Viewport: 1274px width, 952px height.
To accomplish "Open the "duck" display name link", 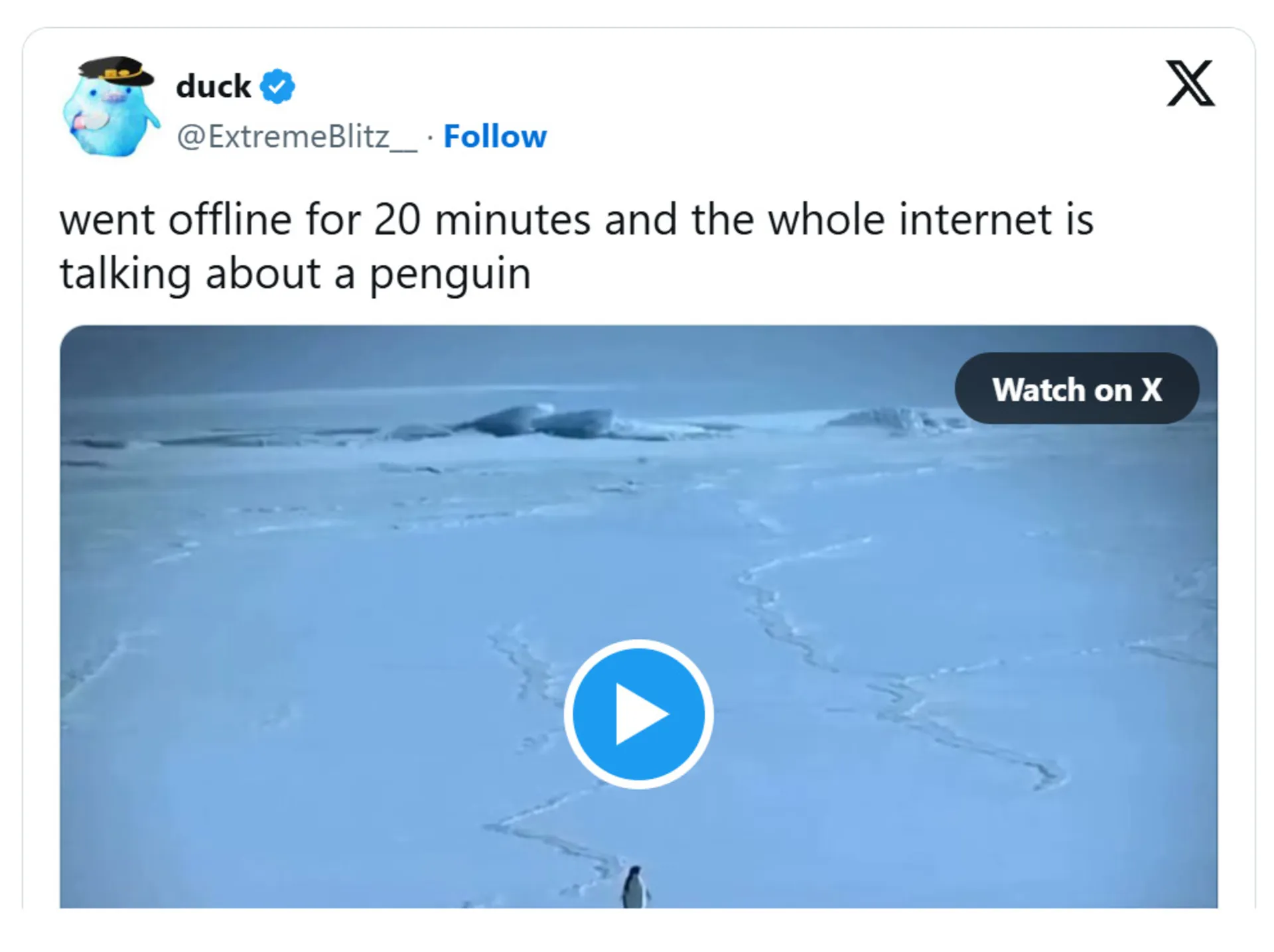I will tap(213, 86).
